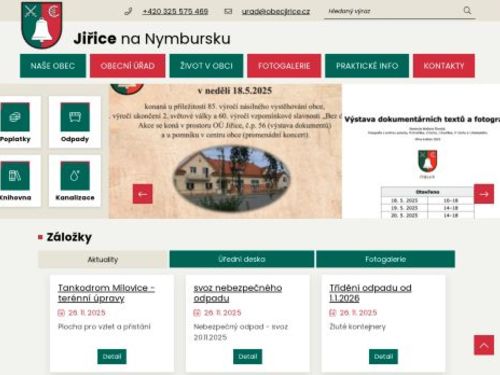500x375 pixels.
Task: Go to next slide with right arrow
Action: point(484,194)
